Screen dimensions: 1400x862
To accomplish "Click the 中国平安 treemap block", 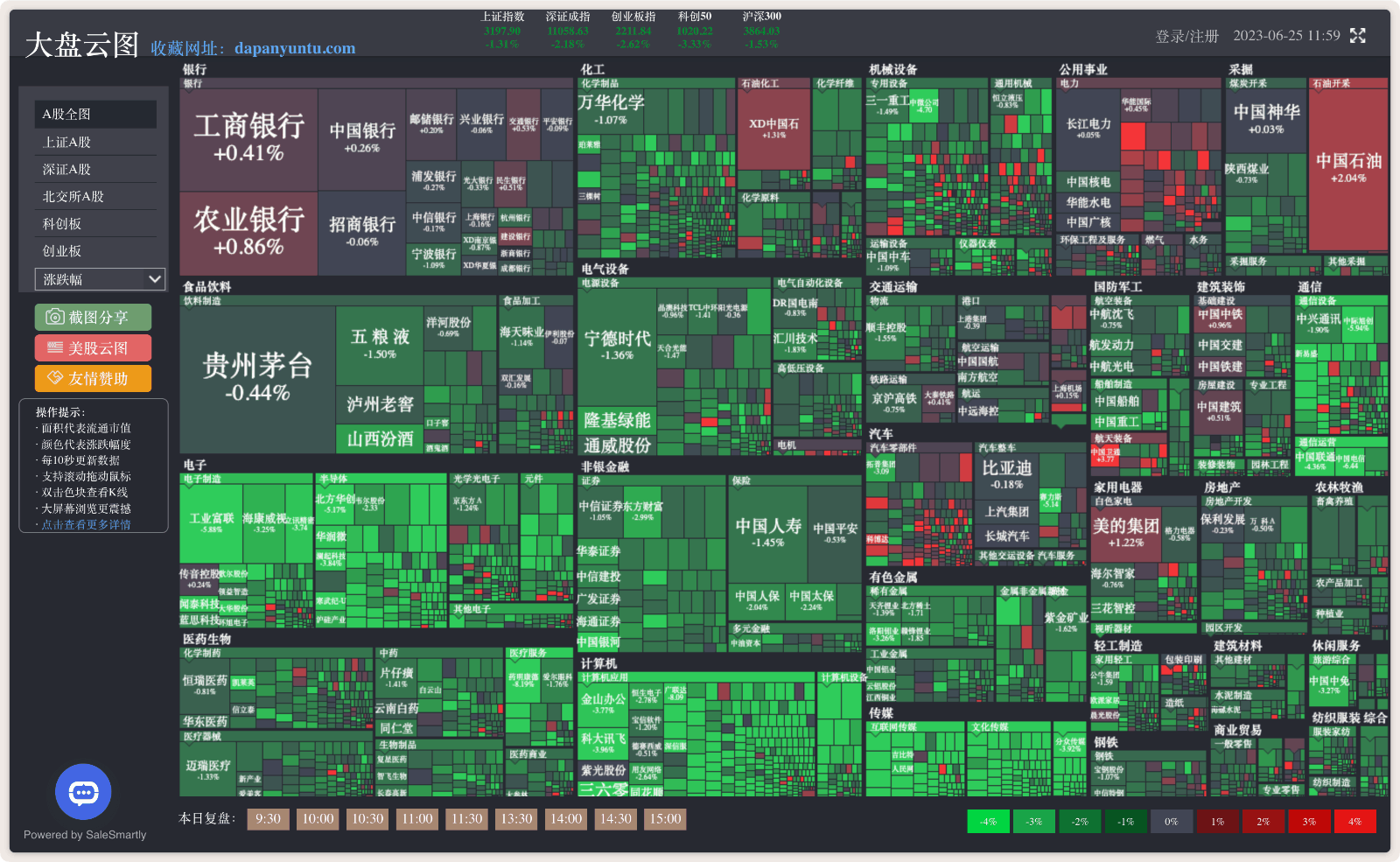I will coord(835,533).
